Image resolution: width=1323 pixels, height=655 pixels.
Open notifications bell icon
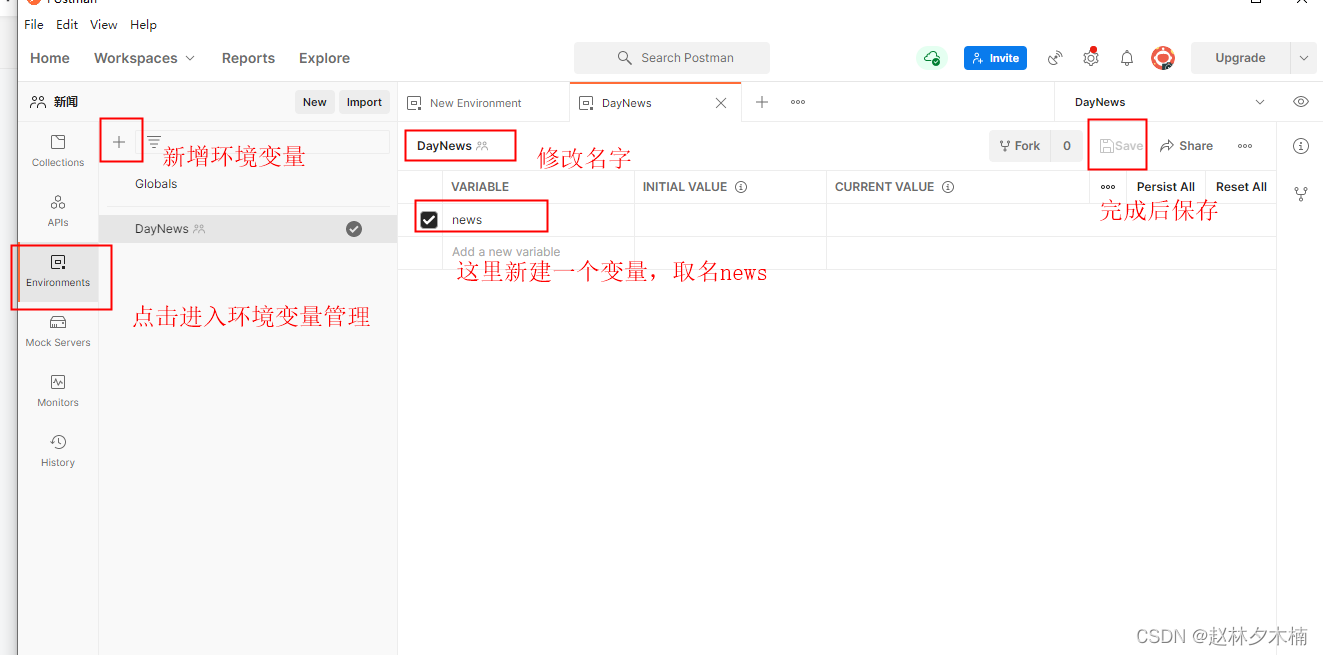(1127, 58)
